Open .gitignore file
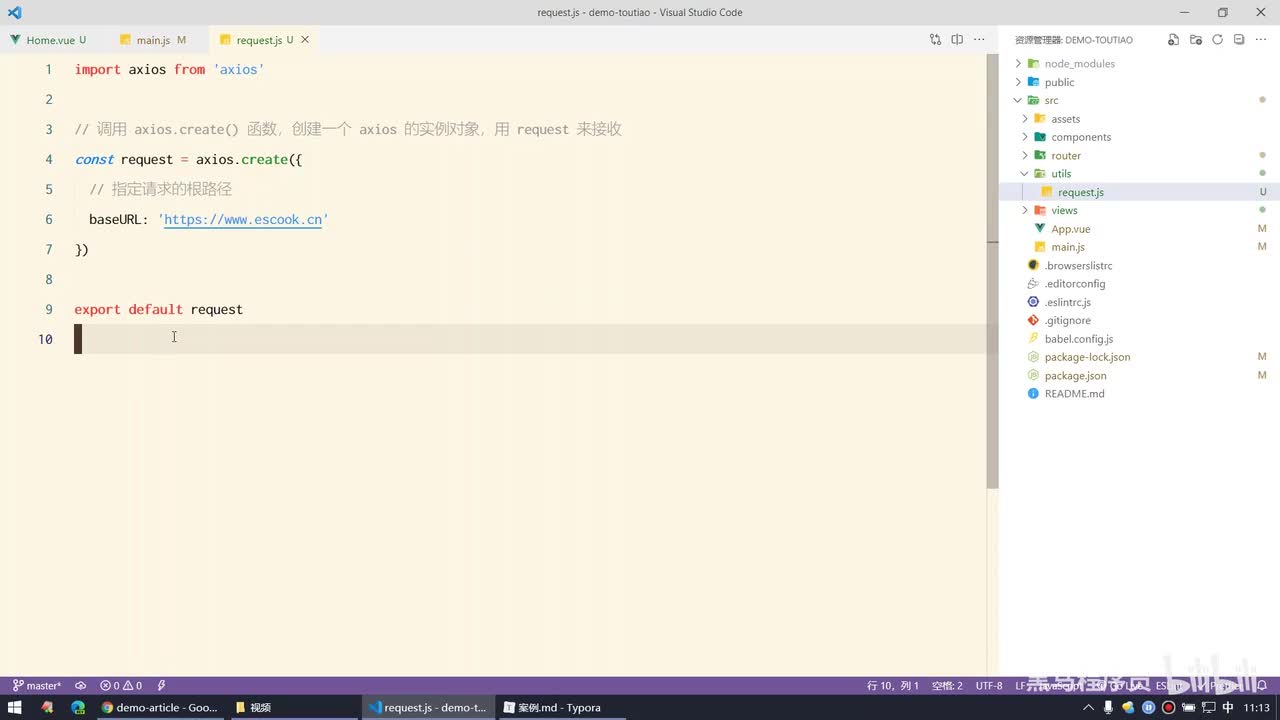The image size is (1280, 720). pos(1139,320)
